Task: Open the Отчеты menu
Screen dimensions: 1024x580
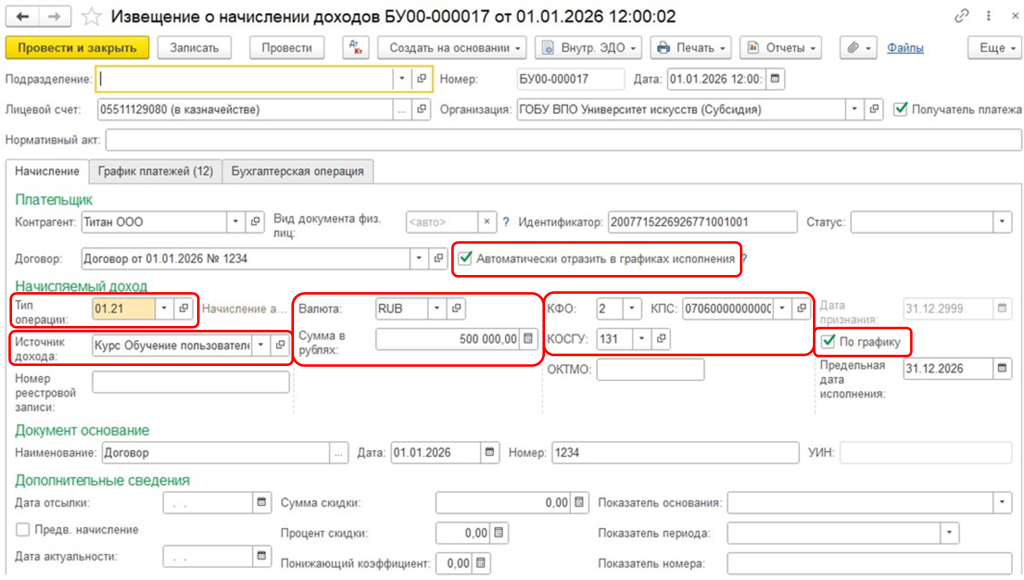Action: [x=780, y=48]
